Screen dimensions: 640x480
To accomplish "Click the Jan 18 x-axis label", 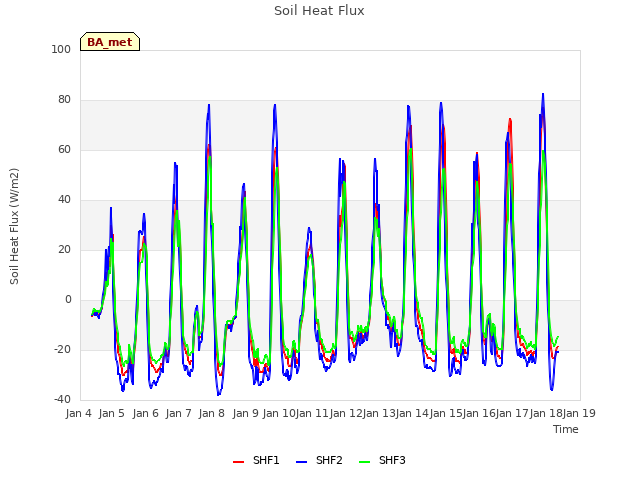I will [x=546, y=413].
